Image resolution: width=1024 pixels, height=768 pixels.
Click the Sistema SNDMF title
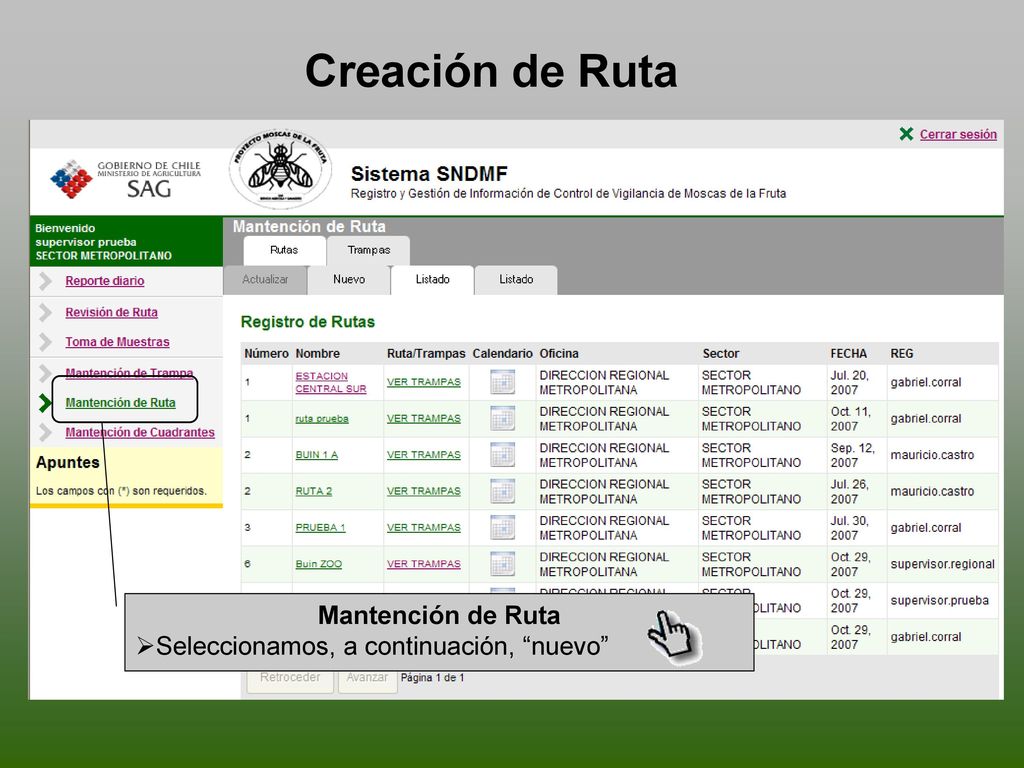click(429, 174)
